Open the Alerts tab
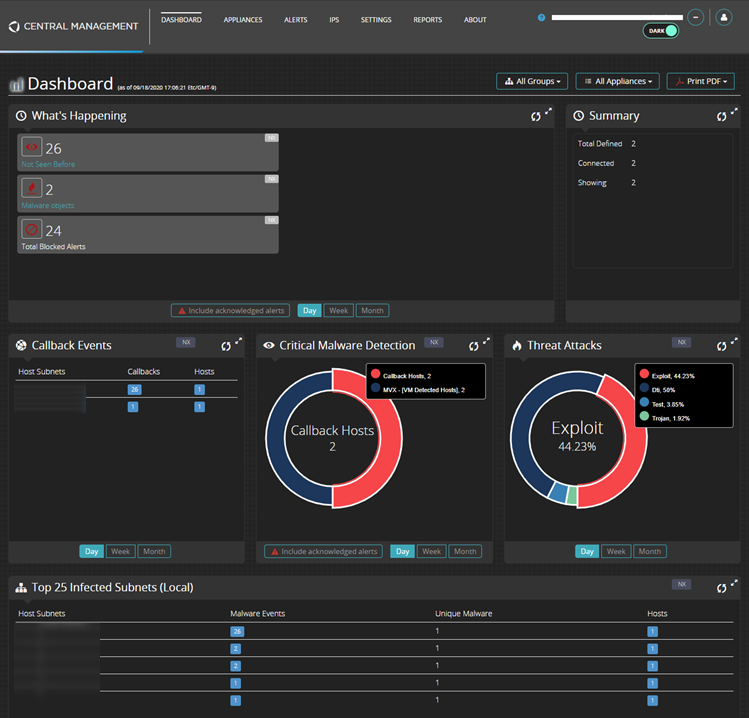749x718 pixels. [x=296, y=20]
